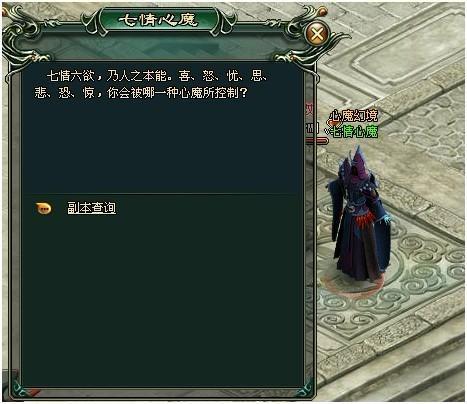Click the NPC dialogue text about 七情六欲
Viewport: 467px width, 404px height.
coord(152,85)
